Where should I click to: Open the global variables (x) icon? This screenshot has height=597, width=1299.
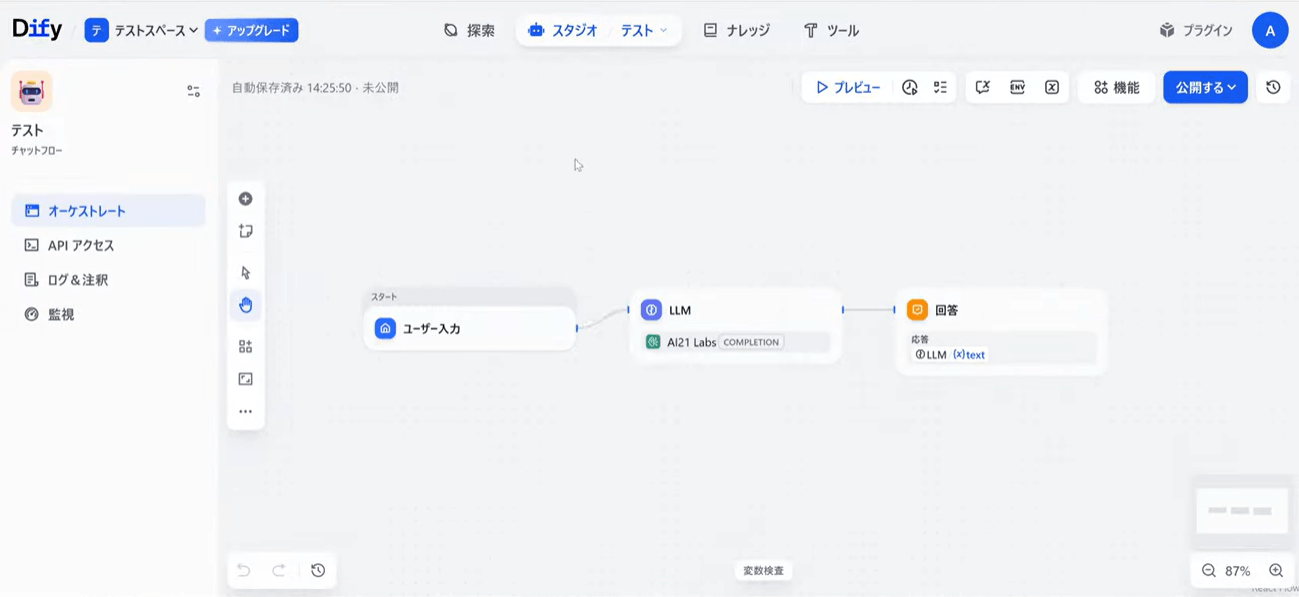tap(1052, 88)
